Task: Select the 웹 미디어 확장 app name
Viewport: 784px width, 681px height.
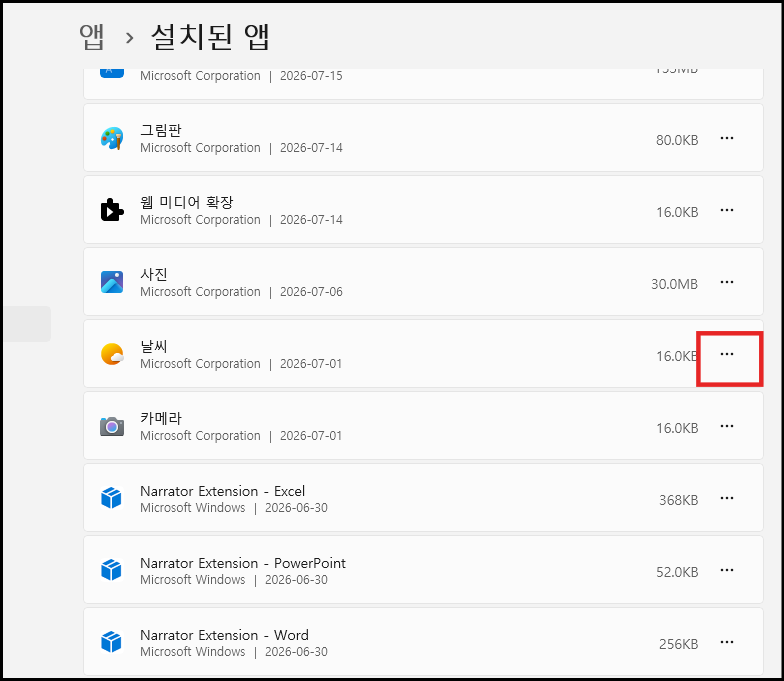Action: 186,202
